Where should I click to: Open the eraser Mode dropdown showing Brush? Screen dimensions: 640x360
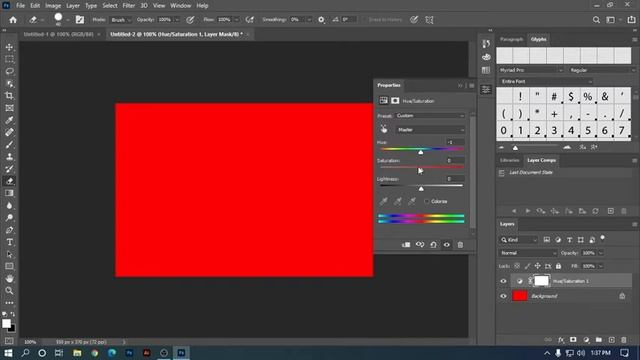(x=120, y=20)
